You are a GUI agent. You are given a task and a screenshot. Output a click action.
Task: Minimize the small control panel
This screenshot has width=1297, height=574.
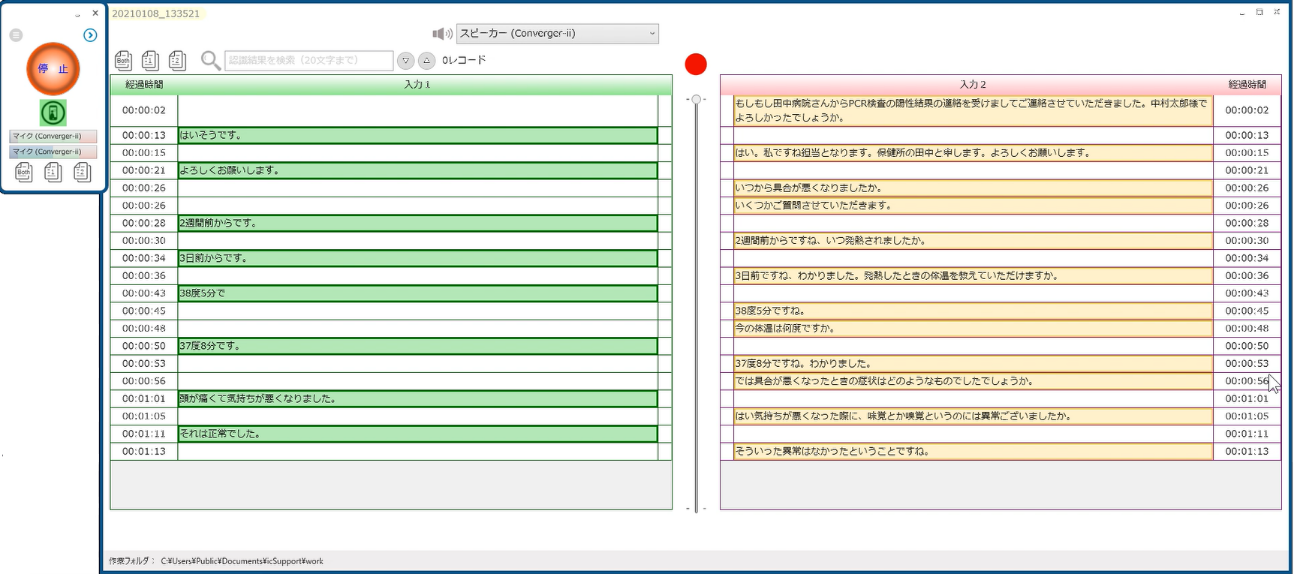click(x=77, y=13)
